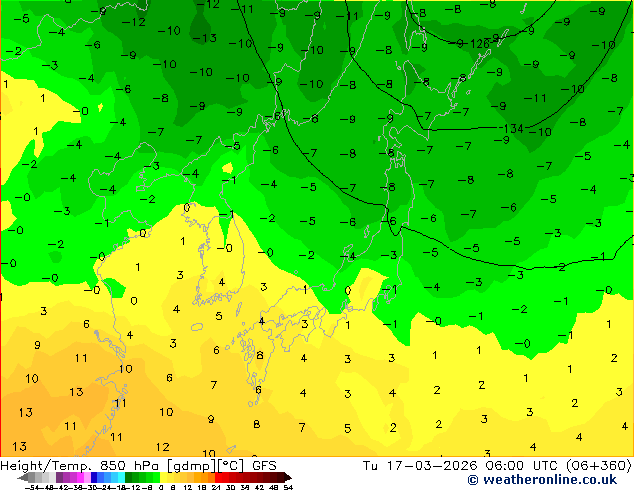Click the -18 legend scale label
This screenshot has height=490, width=634.
coord(119,487)
